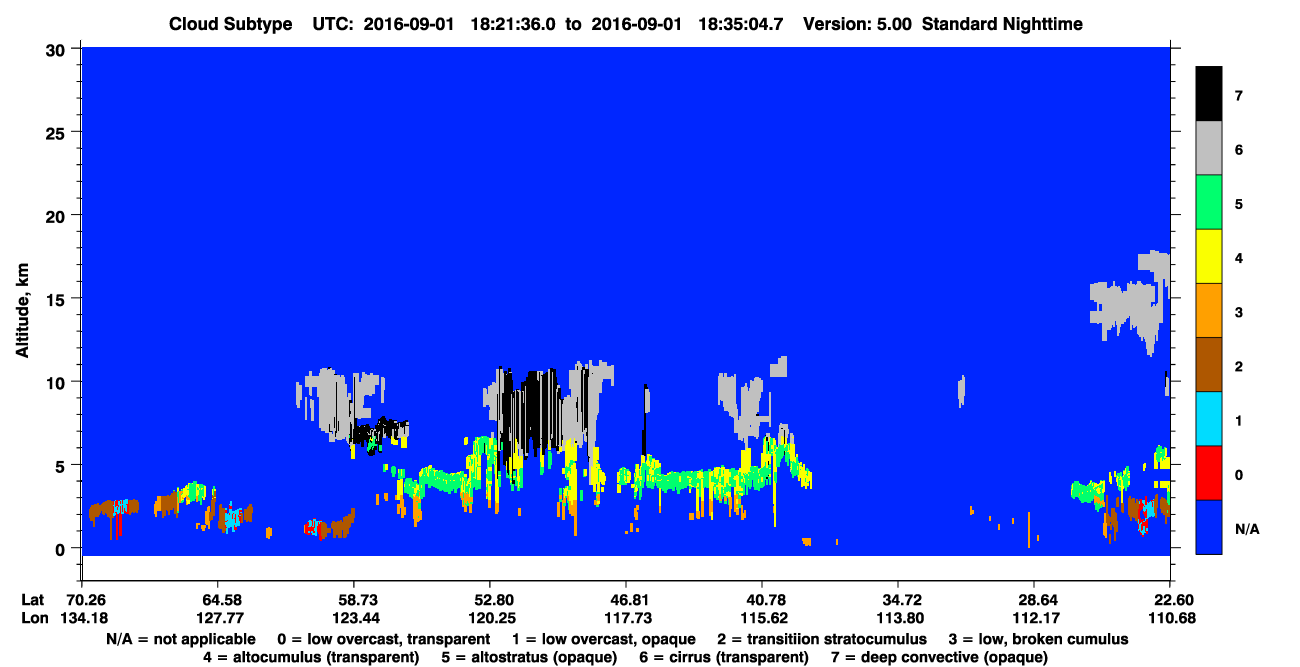
Task: Select the gray cirrus swatch in the colorbar
Action: [x=1209, y=149]
